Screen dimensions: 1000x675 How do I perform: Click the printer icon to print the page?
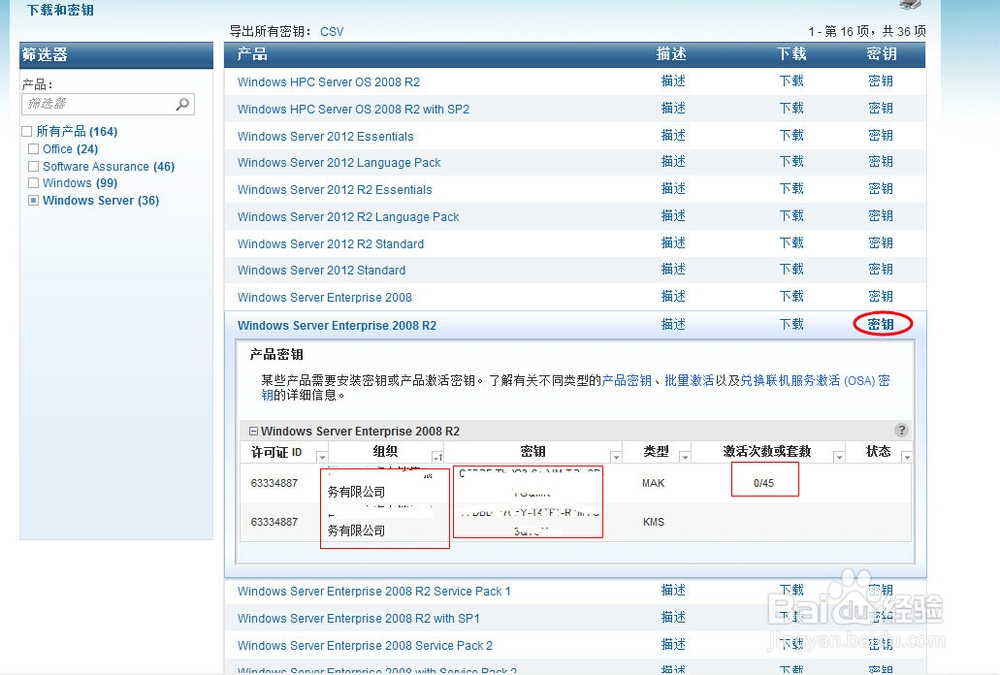click(908, 5)
